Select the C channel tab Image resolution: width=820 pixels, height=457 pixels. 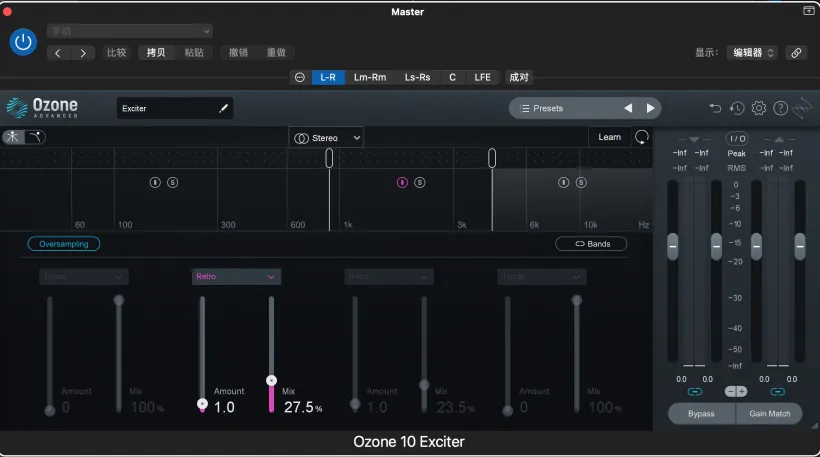click(452, 77)
